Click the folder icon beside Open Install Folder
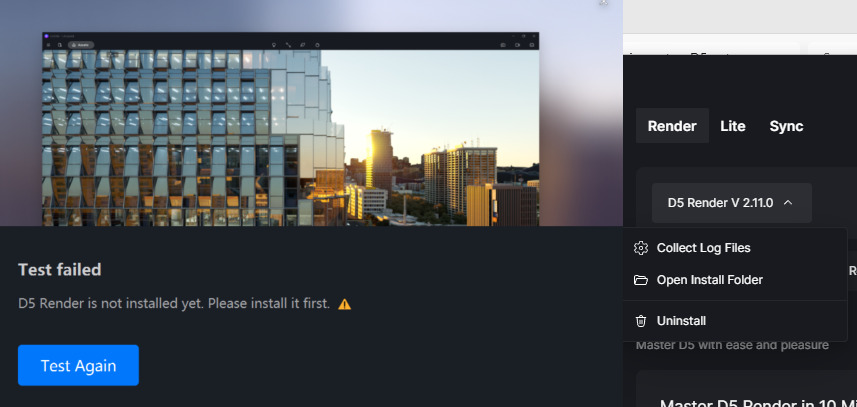The height and width of the screenshot is (407, 857). click(641, 280)
